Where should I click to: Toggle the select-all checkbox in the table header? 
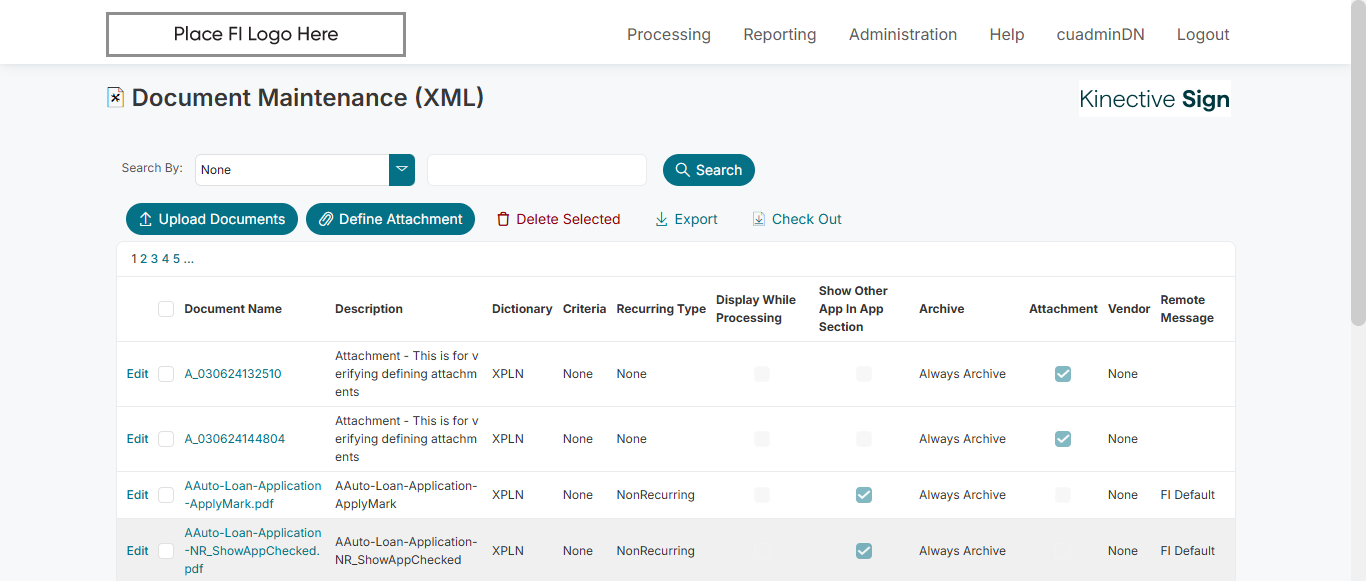pos(166,309)
